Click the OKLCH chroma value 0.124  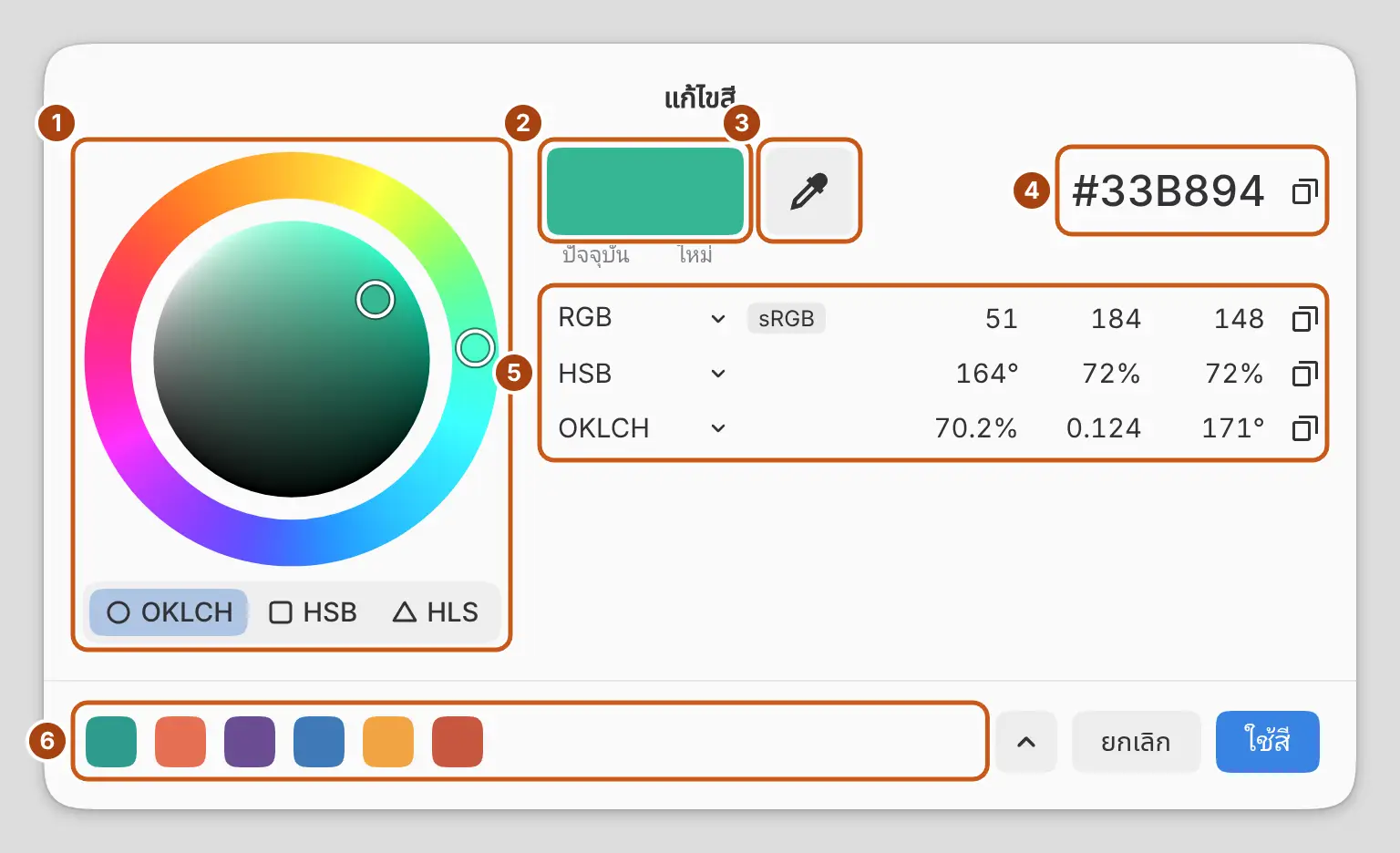pyautogui.click(x=1104, y=428)
